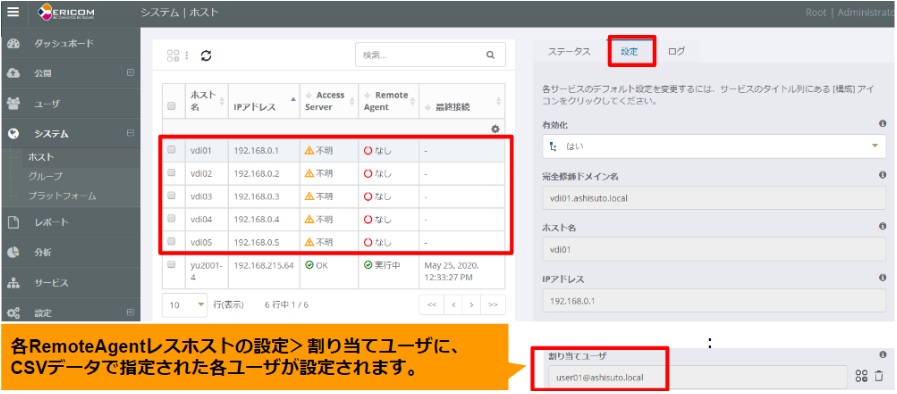
Task: Expand the 公開 sidebar section
Action: pyautogui.click(x=130, y=73)
